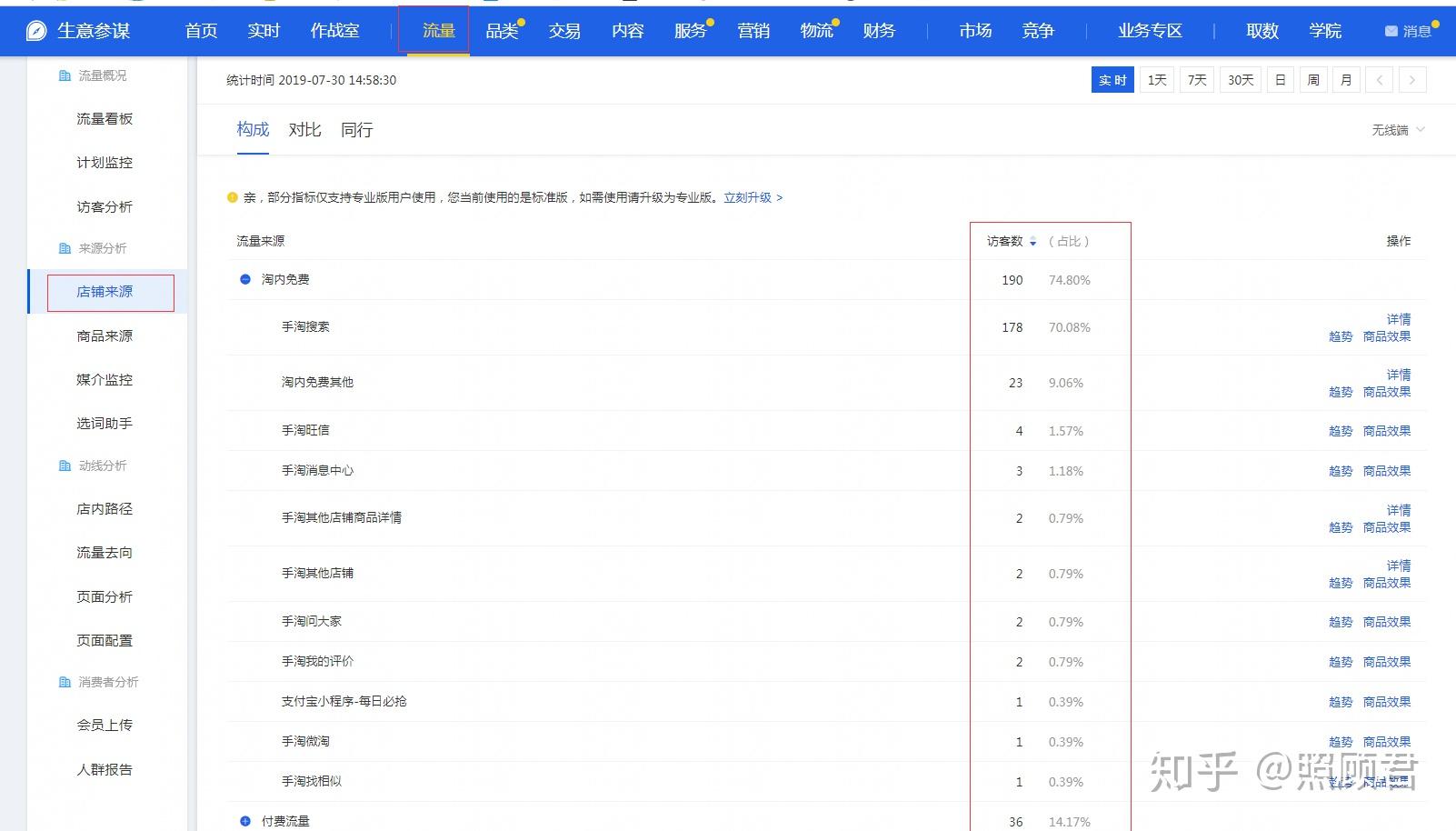View 趋势 for the 手淘问大家 row
Screen dimensions: 1456x831
[x=1341, y=622]
